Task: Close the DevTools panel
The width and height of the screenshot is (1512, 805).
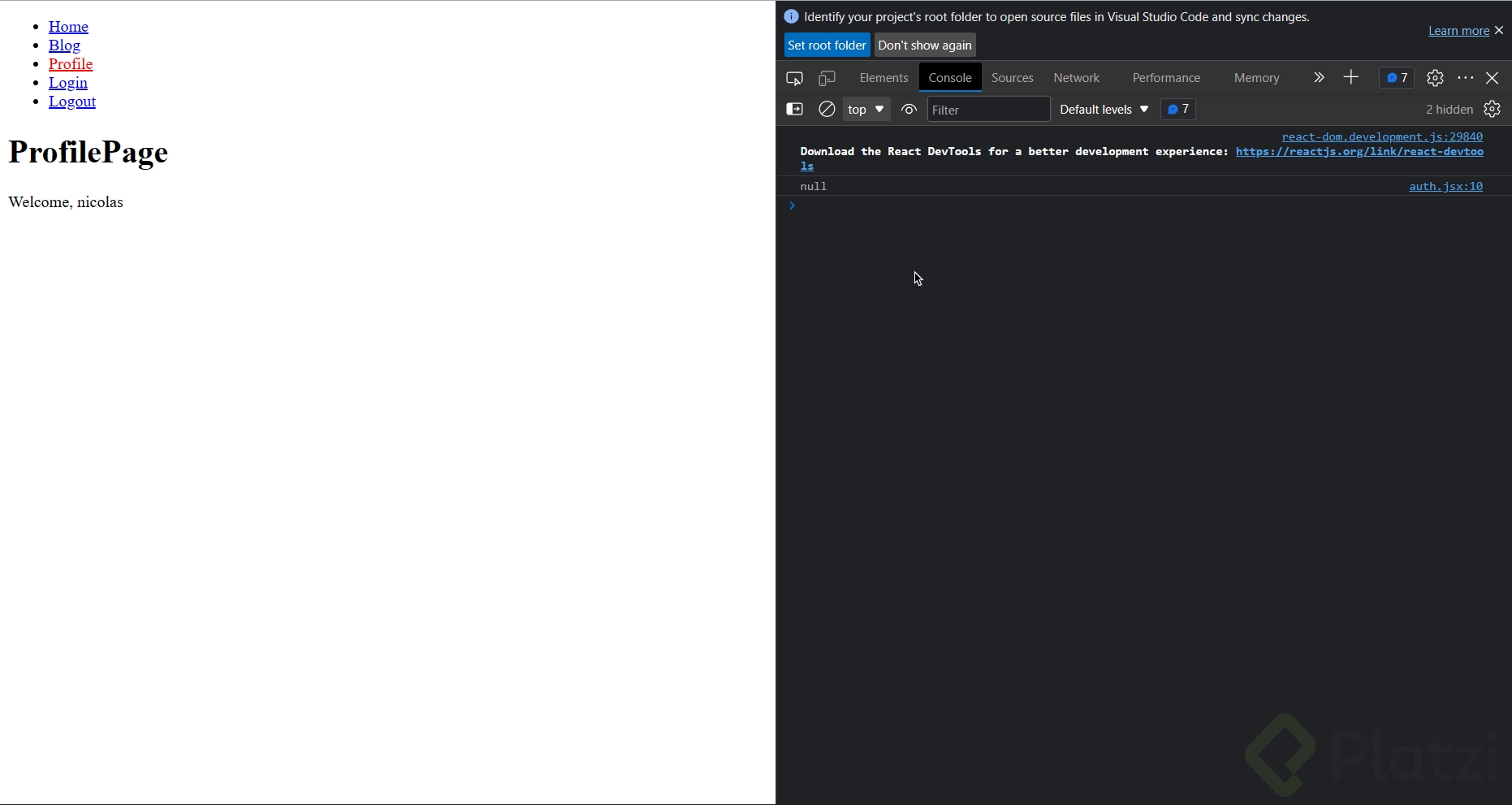Action: click(1493, 78)
